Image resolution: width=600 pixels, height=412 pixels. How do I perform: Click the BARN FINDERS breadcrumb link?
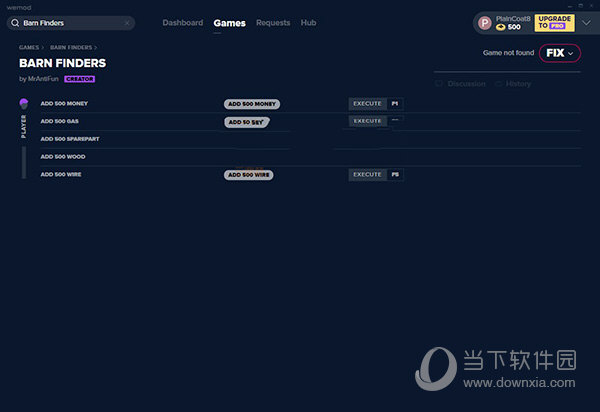click(71, 47)
